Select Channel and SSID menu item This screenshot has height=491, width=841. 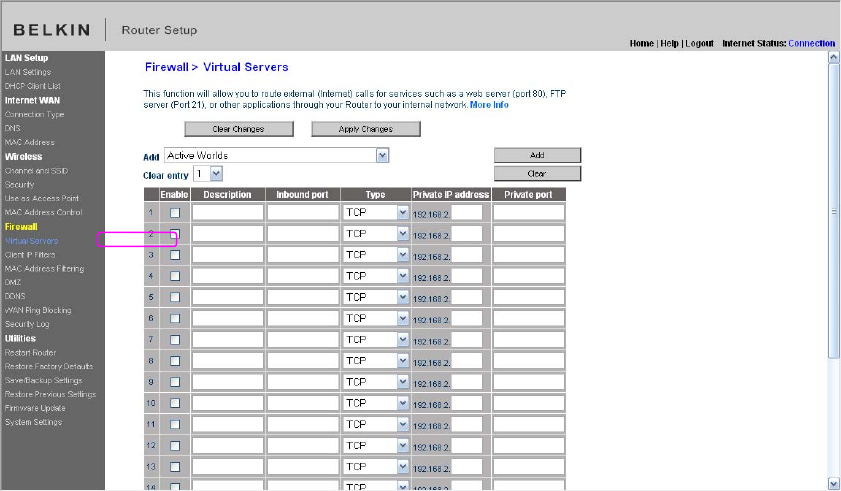[x=36, y=171]
